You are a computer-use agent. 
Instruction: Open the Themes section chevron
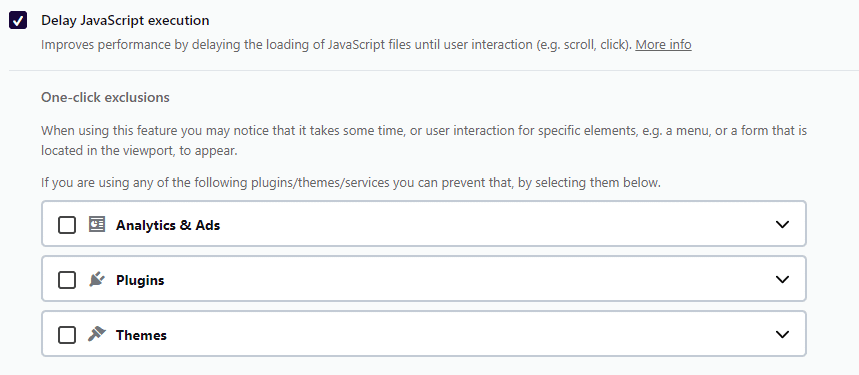pyautogui.click(x=782, y=334)
